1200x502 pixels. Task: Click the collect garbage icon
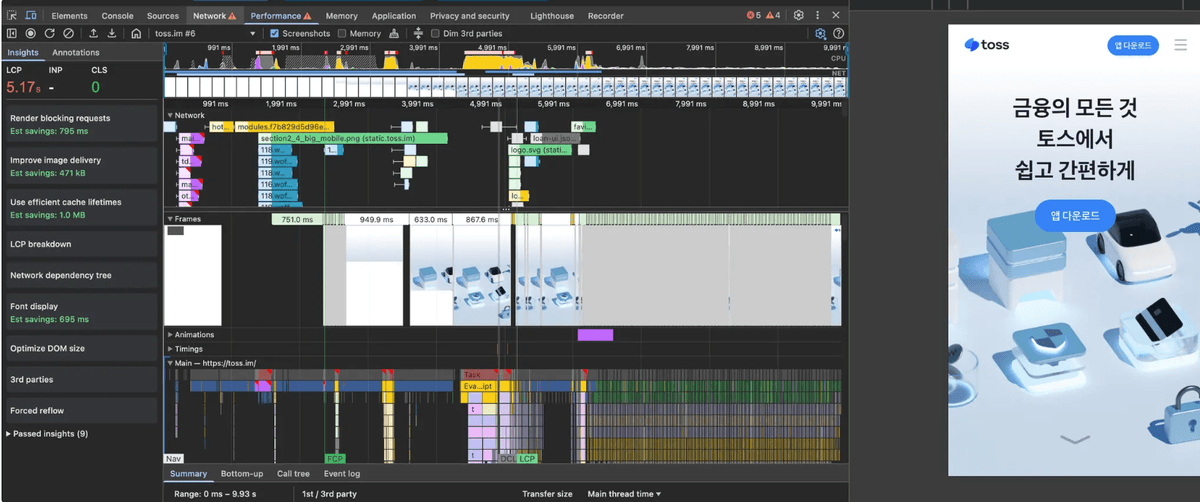tap(394, 33)
